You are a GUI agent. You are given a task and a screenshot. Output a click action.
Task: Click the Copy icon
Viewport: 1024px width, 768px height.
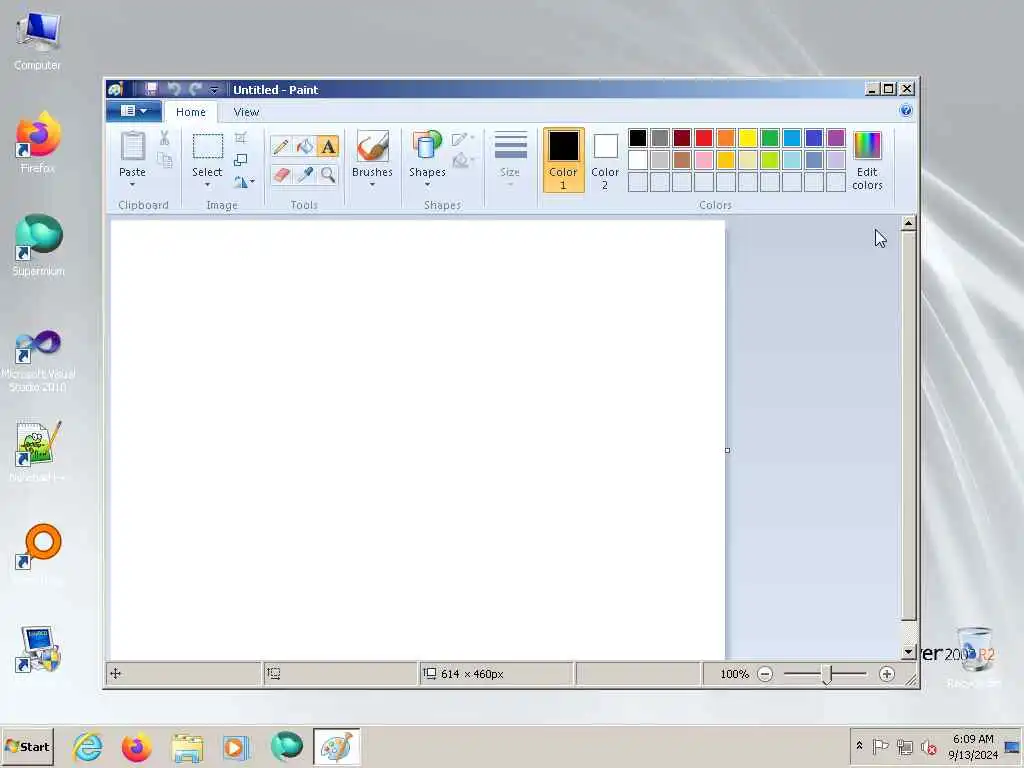165,160
